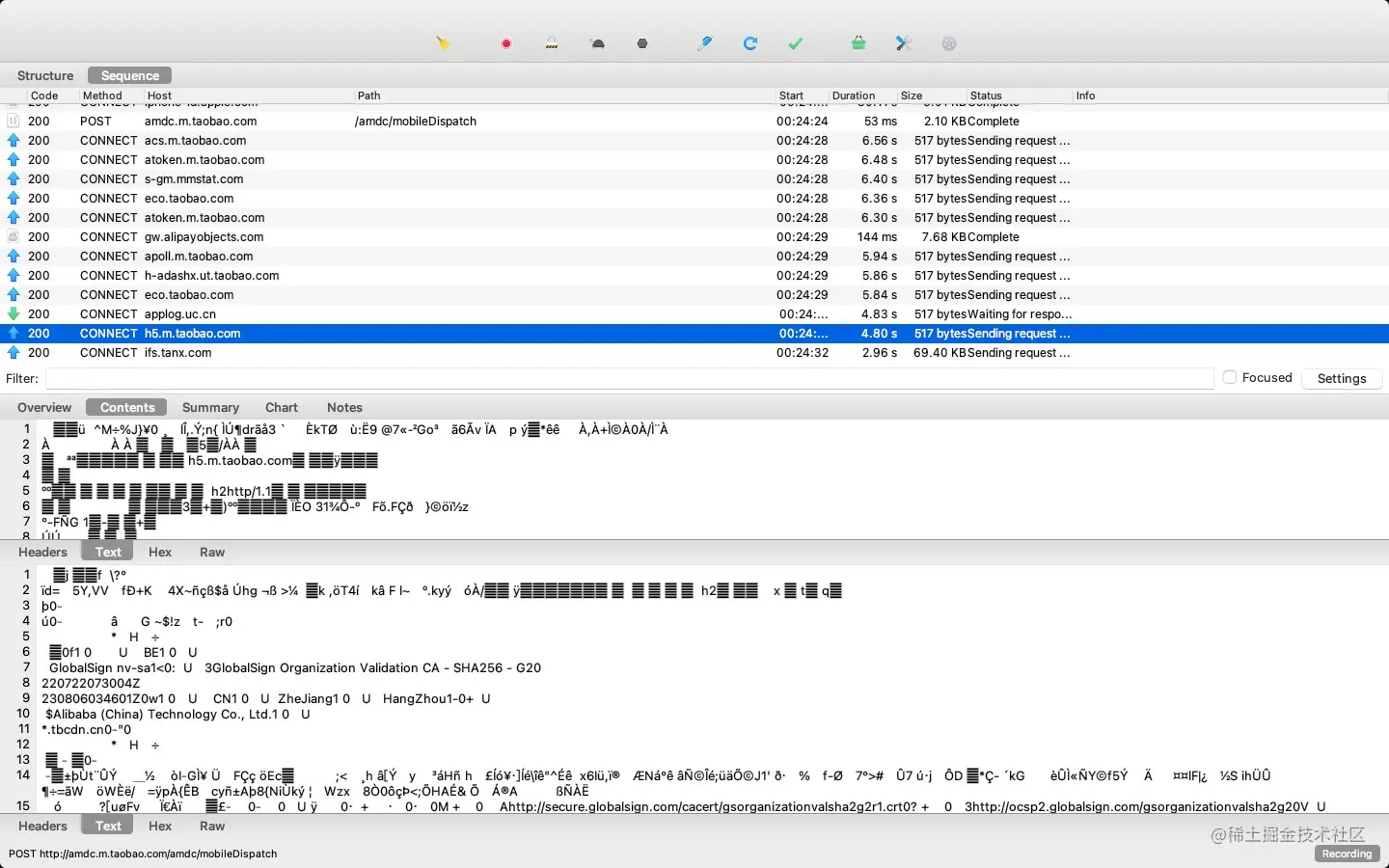Screen dimensions: 1389x868
Task: Select Text view in the upper request pane
Action: click(108, 553)
